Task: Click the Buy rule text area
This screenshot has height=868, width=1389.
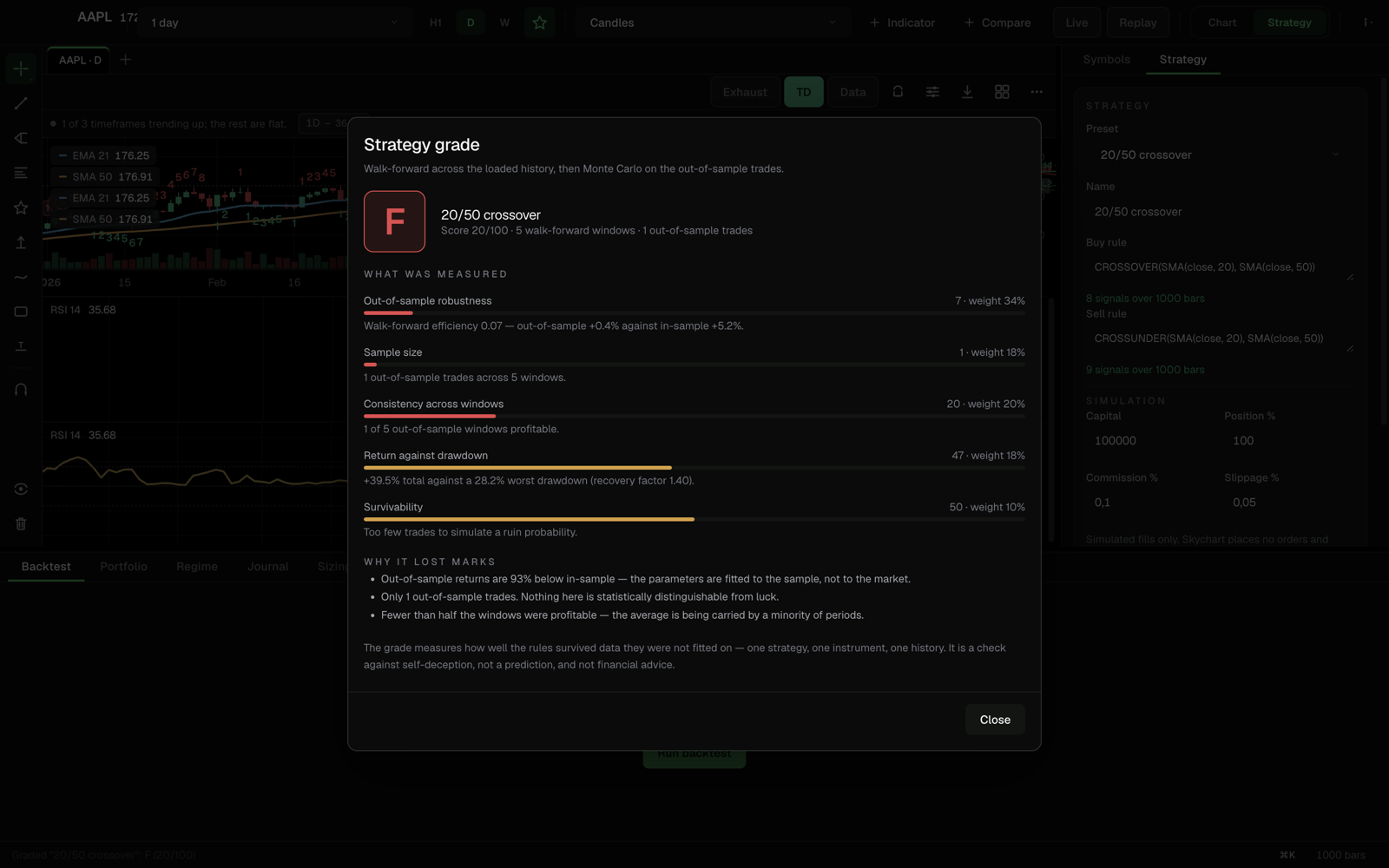Action: (1219, 267)
